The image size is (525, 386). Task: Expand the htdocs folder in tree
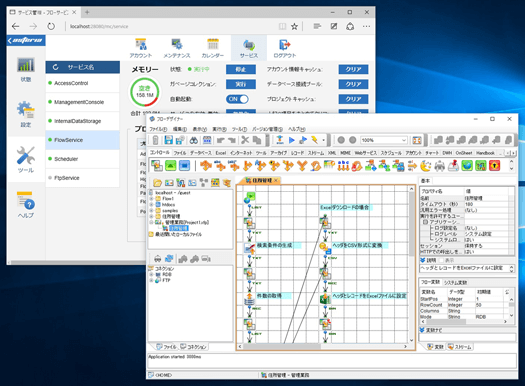point(152,205)
